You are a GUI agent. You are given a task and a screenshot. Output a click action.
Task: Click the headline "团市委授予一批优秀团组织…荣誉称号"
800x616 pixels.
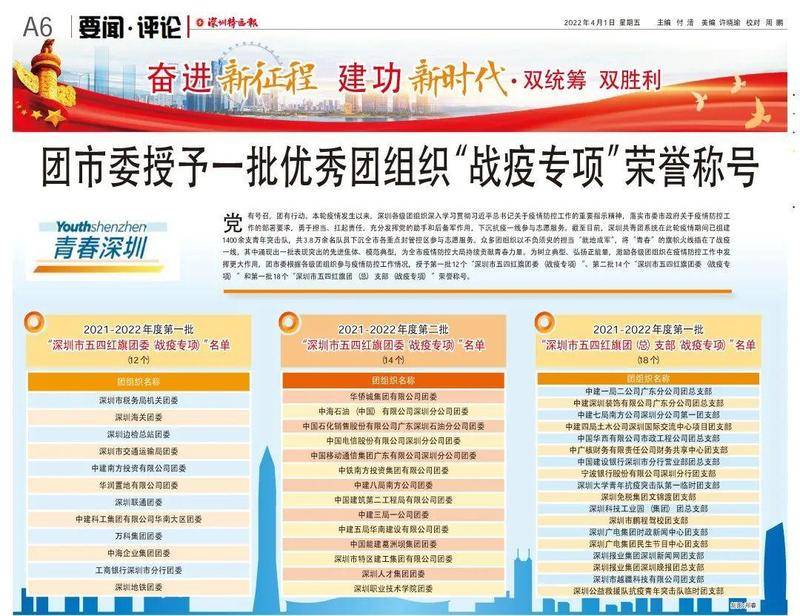399,167
